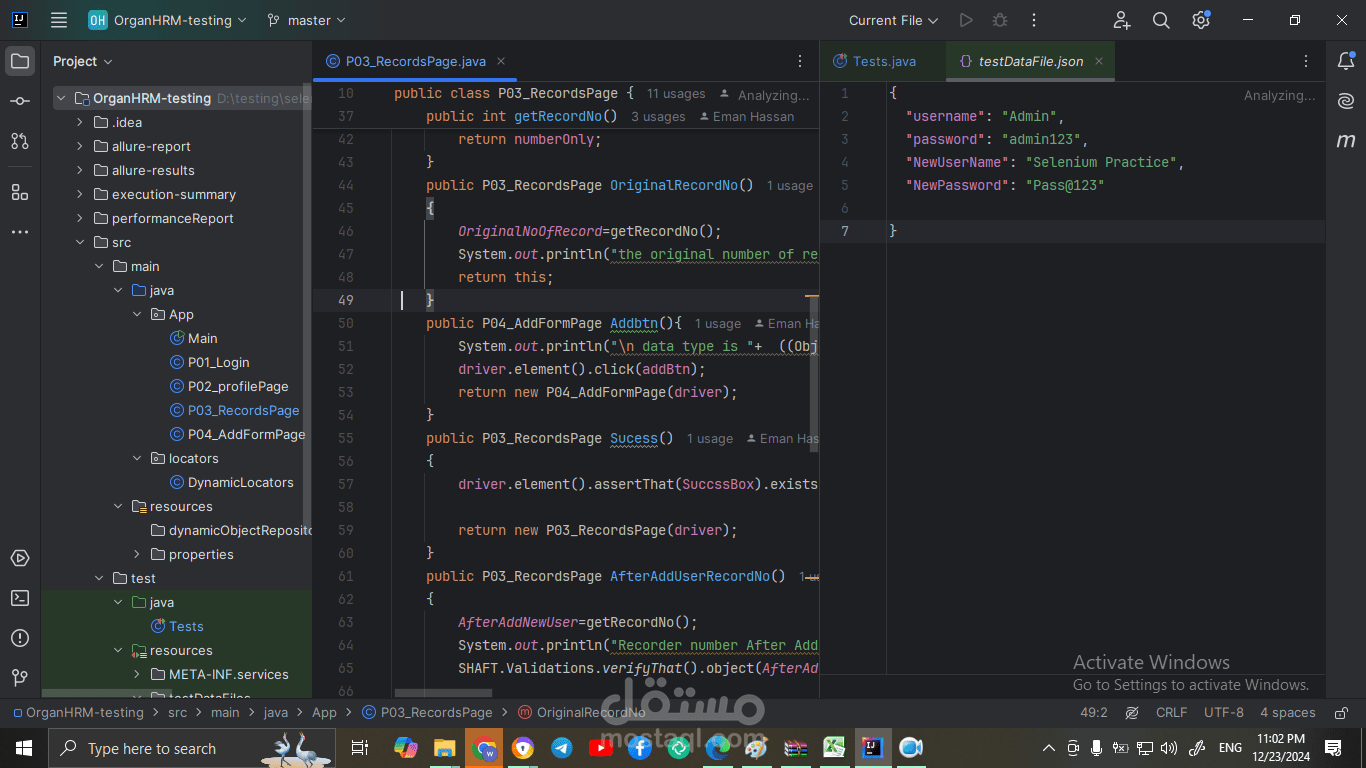Open the Notifications bell panel

(x=1345, y=61)
